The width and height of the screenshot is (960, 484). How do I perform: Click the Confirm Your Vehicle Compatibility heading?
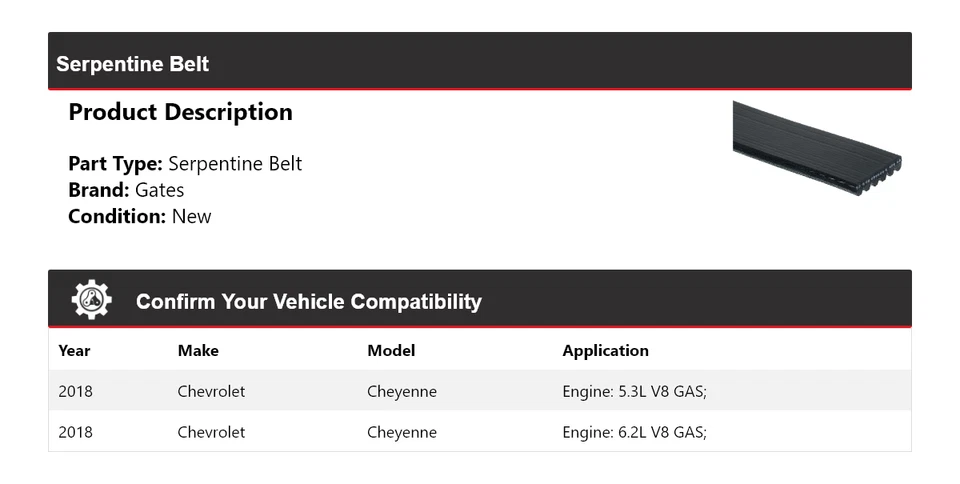[308, 301]
